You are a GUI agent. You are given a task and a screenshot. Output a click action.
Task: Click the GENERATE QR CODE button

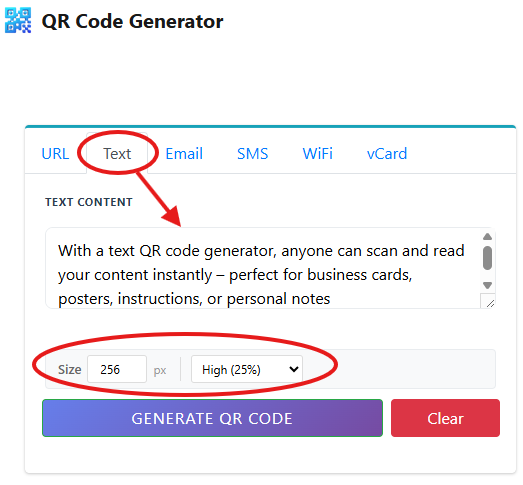(212, 418)
